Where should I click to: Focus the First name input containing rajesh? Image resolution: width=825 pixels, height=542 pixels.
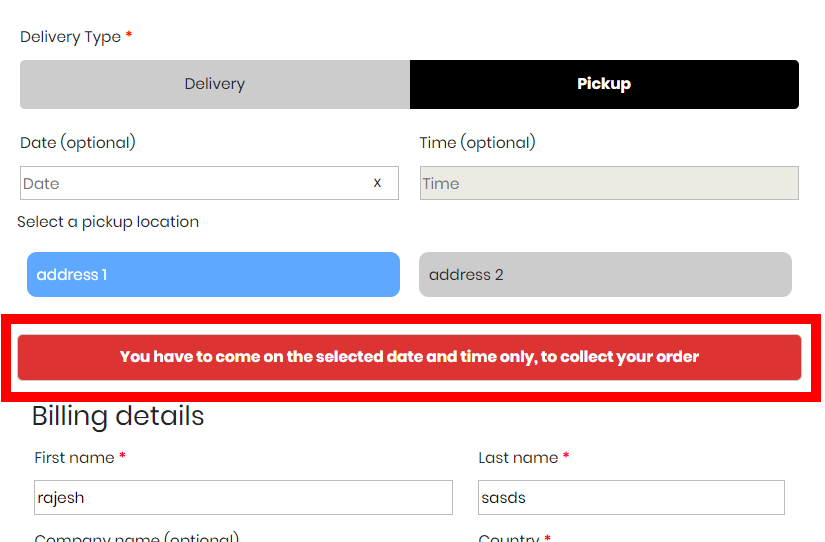[x=243, y=498]
